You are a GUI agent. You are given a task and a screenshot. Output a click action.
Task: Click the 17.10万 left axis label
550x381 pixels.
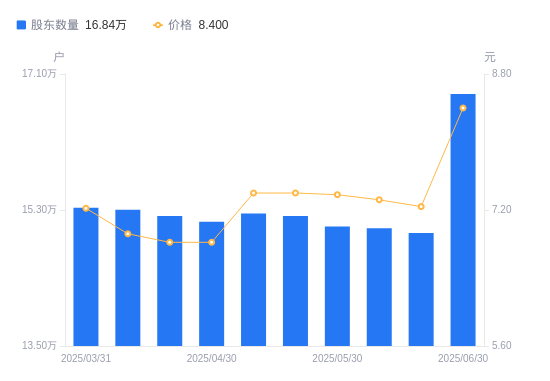(39, 73)
